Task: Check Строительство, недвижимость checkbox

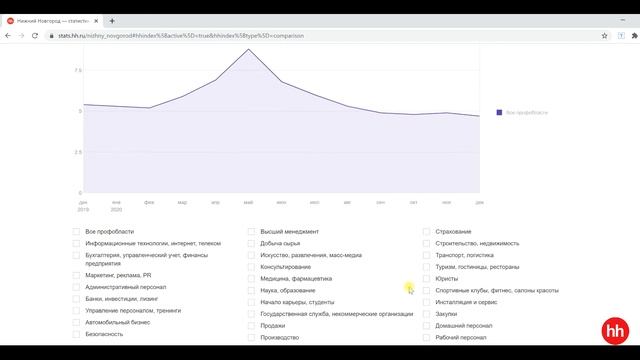Action: click(x=427, y=243)
